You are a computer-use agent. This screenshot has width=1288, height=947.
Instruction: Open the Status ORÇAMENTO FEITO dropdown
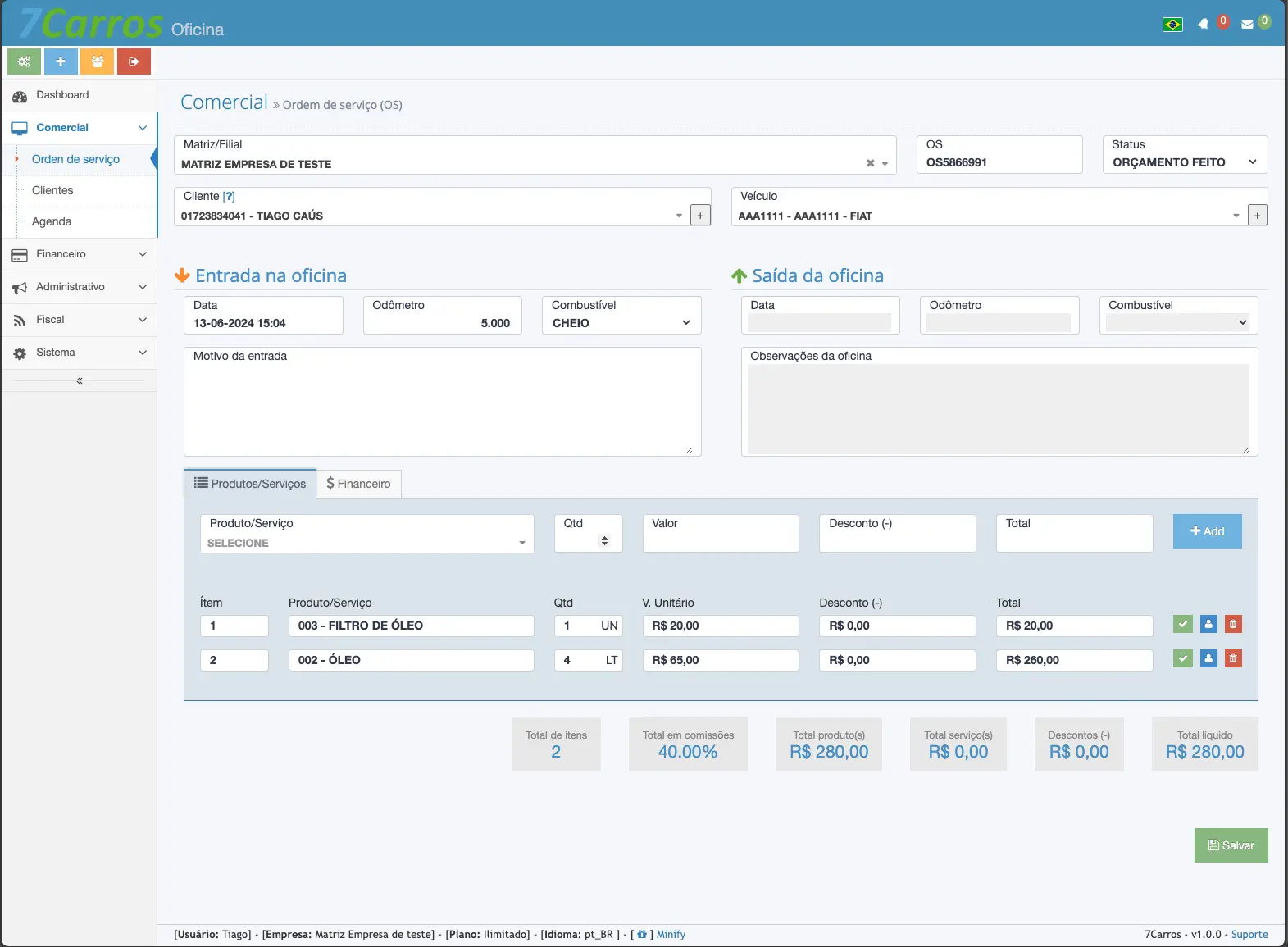click(x=1185, y=162)
